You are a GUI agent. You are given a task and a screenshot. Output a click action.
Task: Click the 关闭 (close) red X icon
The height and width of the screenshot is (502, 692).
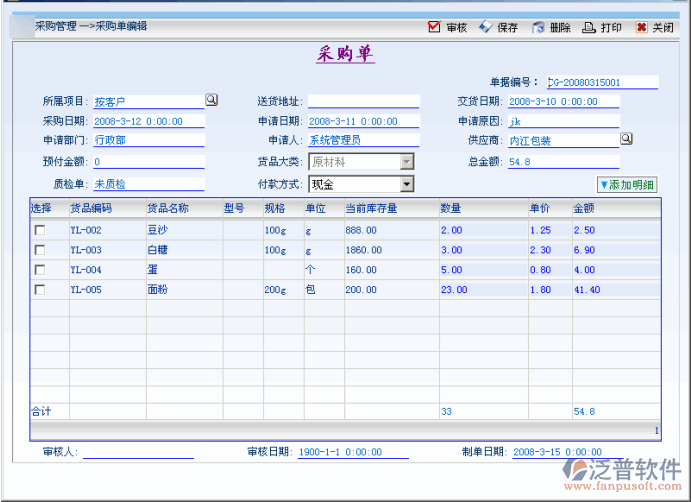tap(641, 27)
